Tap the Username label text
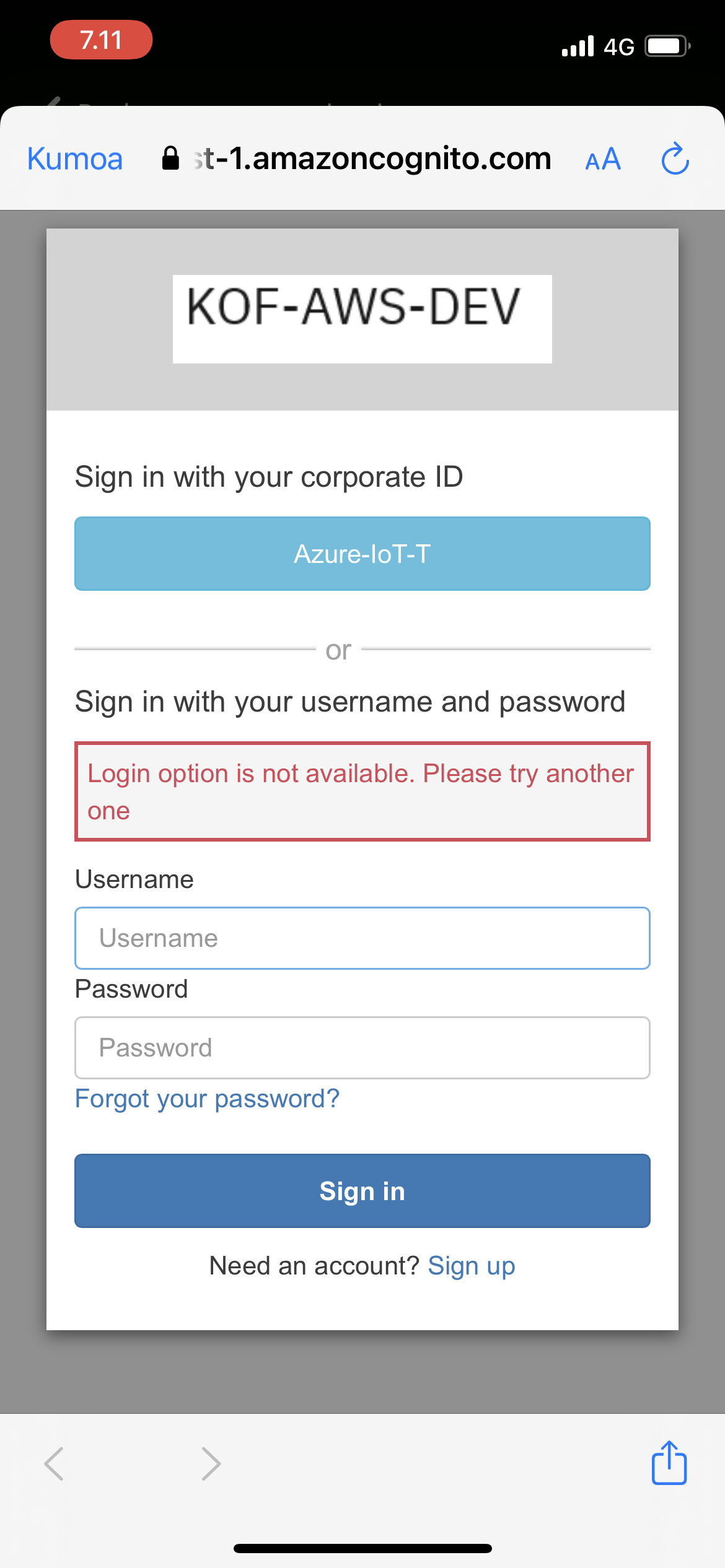The image size is (725, 1568). [x=134, y=879]
